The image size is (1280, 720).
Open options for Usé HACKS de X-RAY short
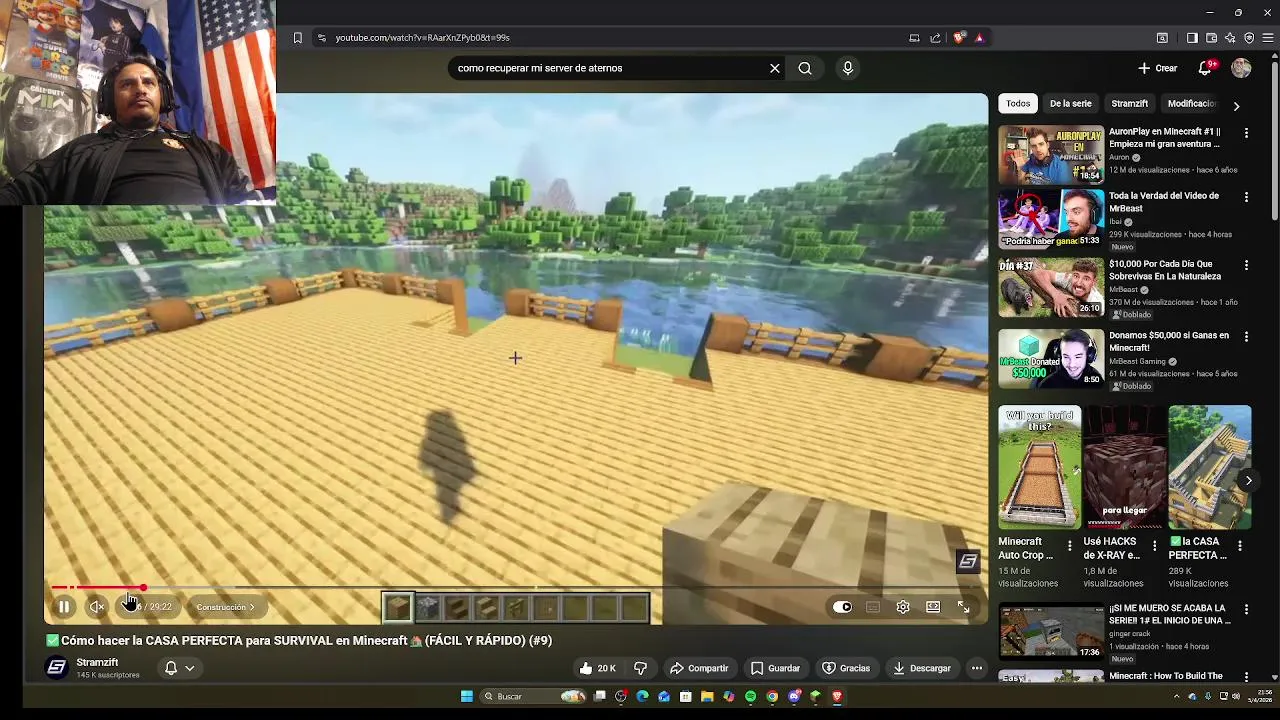click(1155, 546)
